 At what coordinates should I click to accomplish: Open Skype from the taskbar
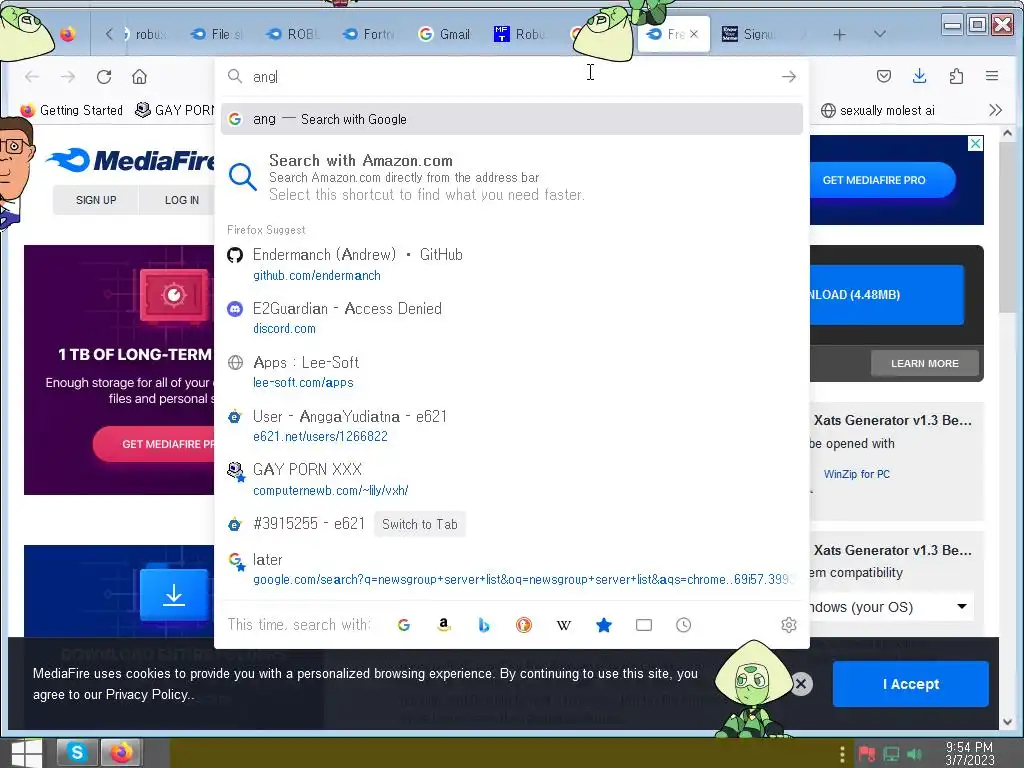76,753
